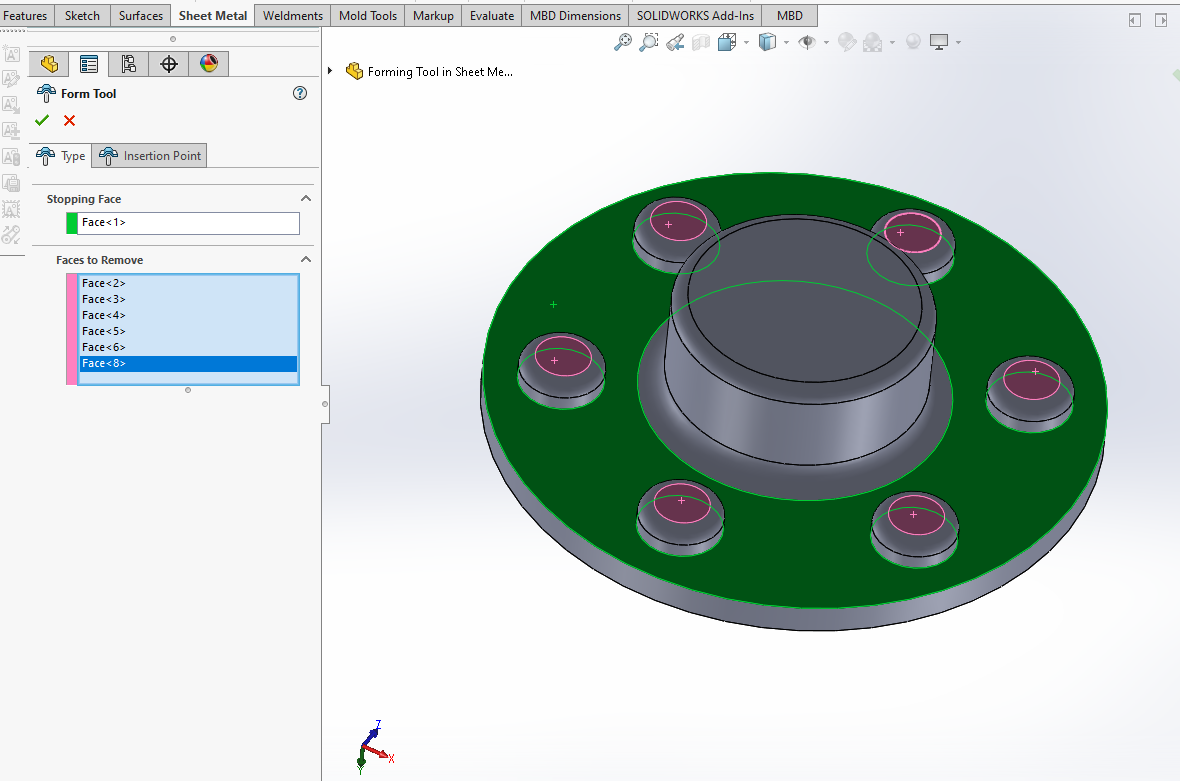Open Form Tool help
Screen dimensions: 1180x781
click(299, 93)
